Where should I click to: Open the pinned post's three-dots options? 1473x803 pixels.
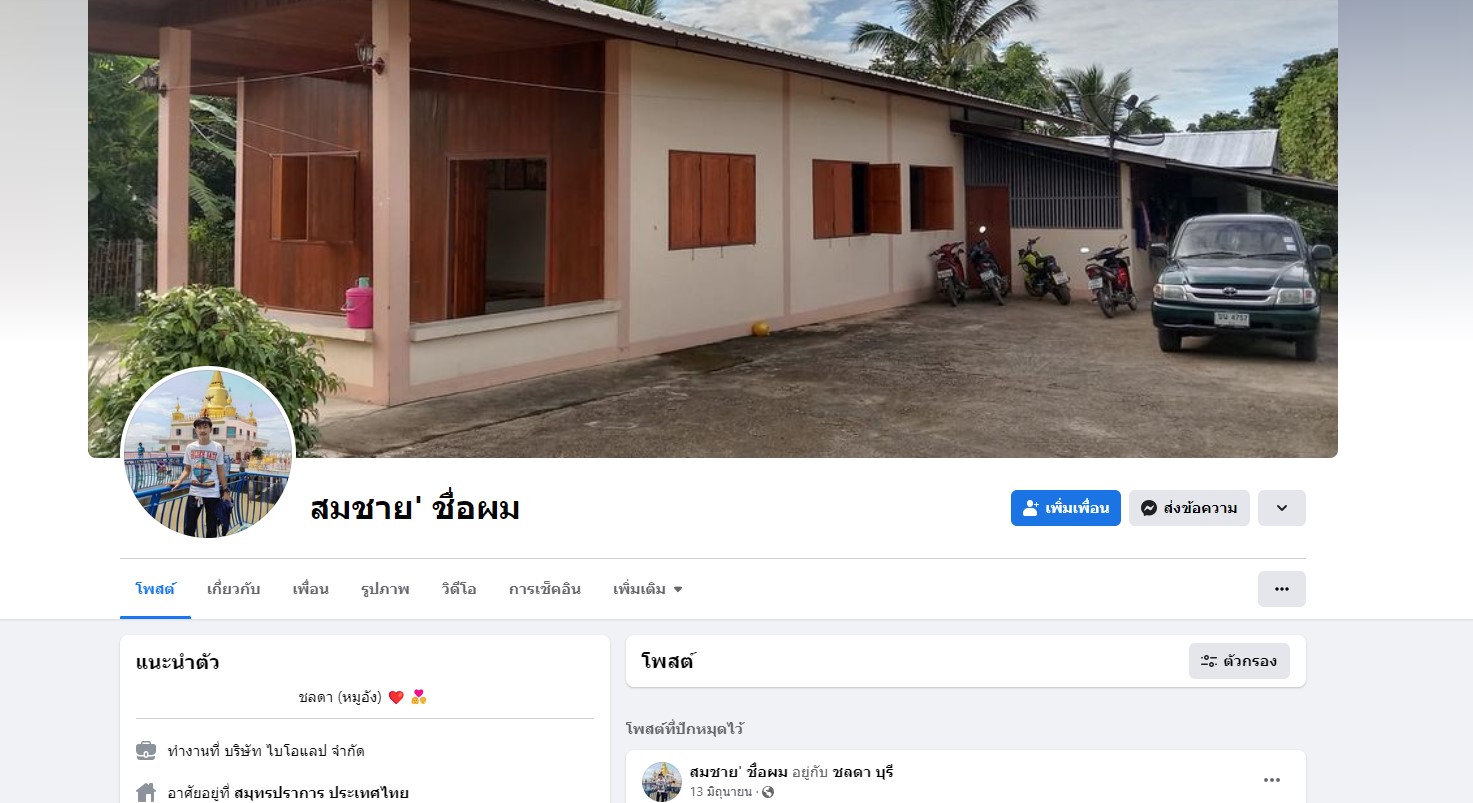(x=1271, y=780)
